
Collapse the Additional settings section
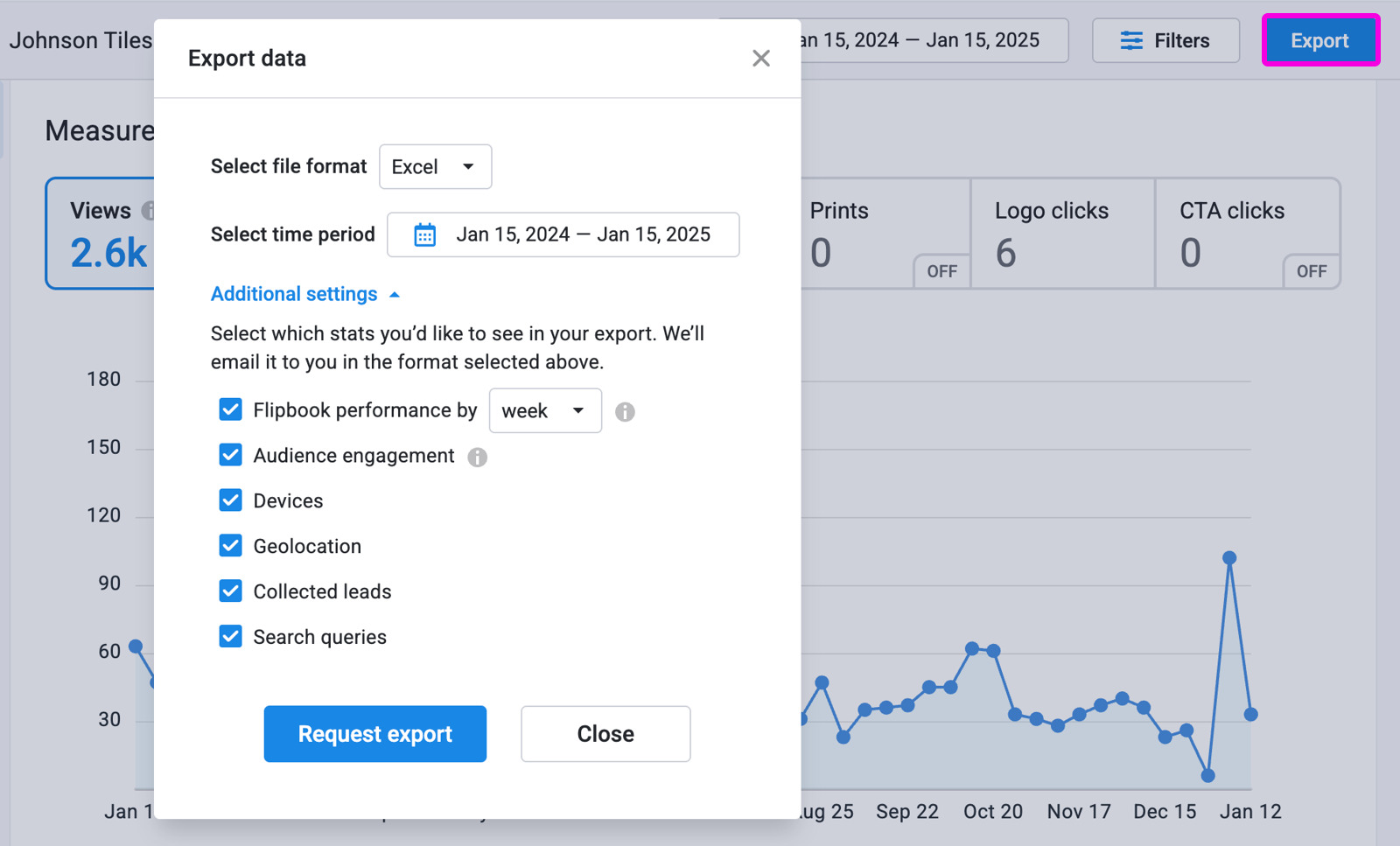tap(305, 294)
